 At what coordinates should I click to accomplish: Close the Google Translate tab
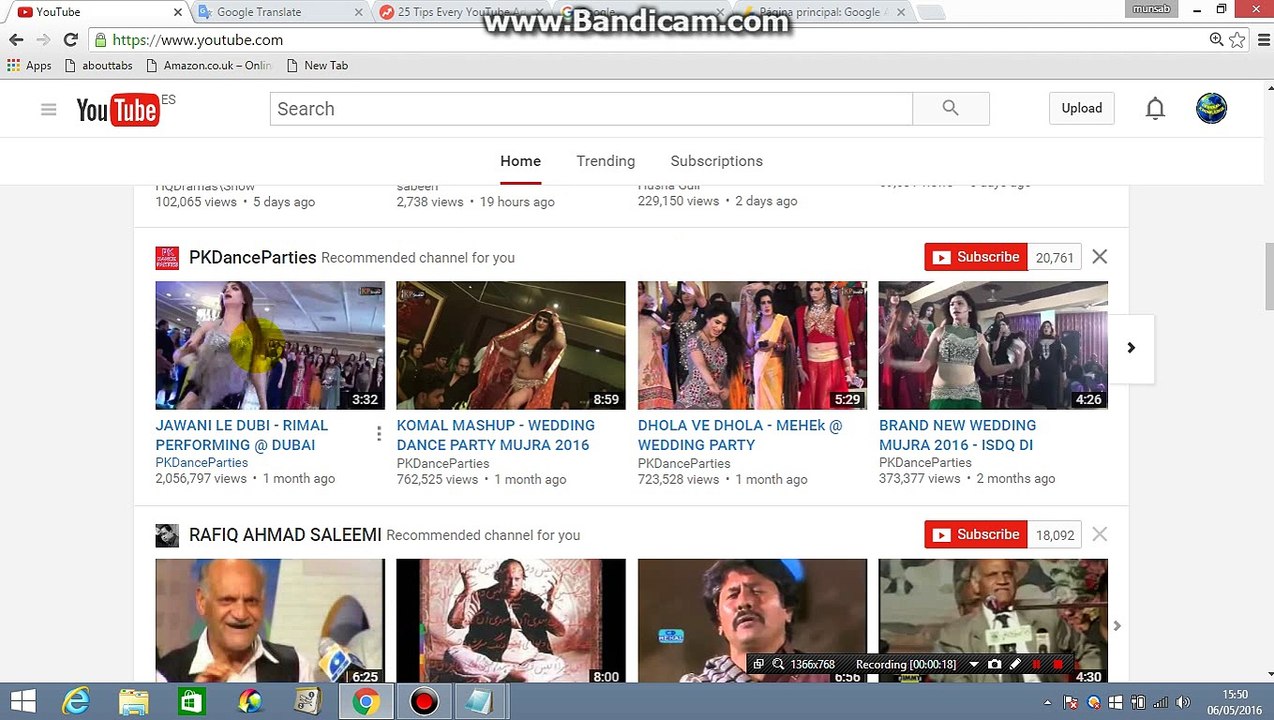[359, 12]
